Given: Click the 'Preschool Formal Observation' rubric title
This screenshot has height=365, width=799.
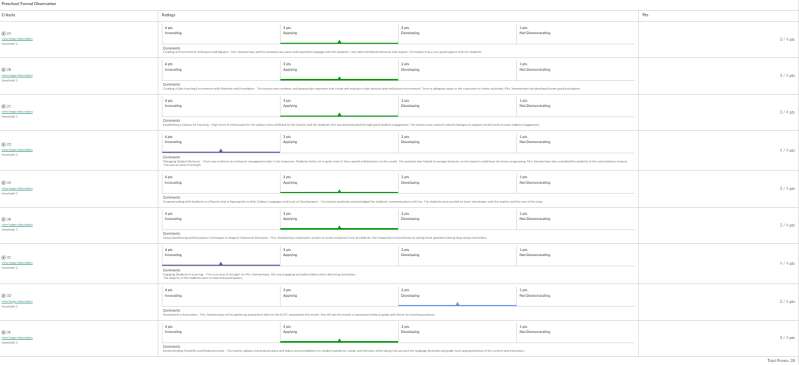Looking at the screenshot, I should point(29,4).
